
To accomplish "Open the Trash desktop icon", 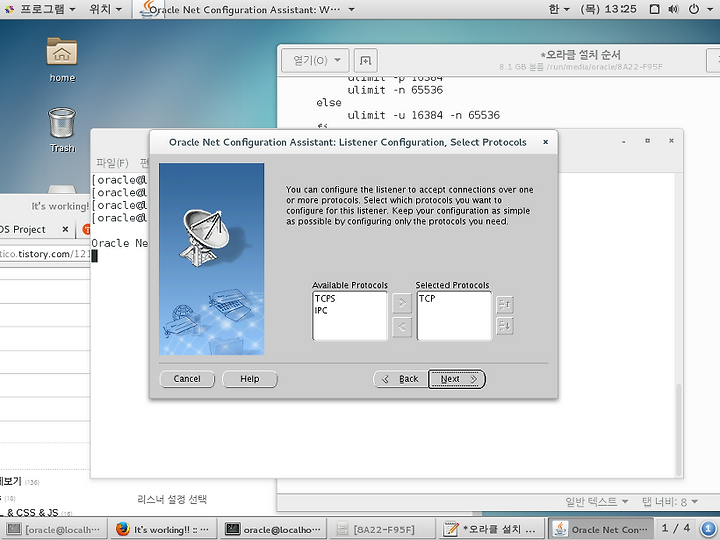I will pyautogui.click(x=62, y=130).
